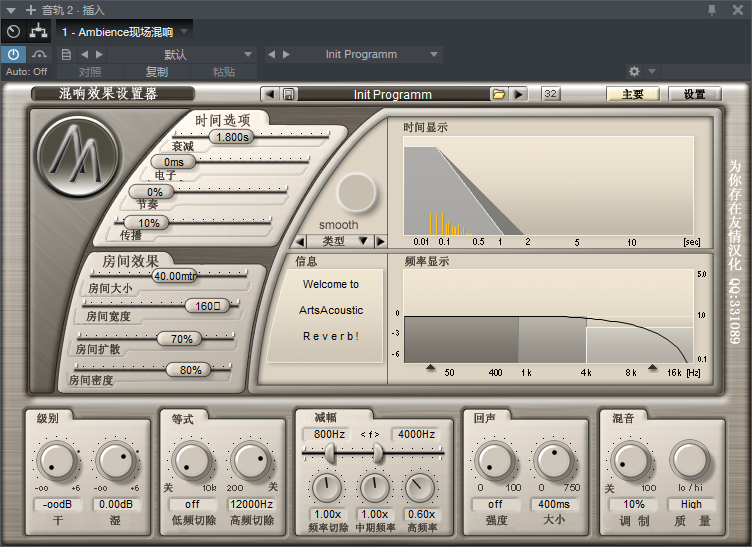Image resolution: width=752 pixels, height=547 pixels.
Task: Click the 800Hz crossover slider handle
Action: tap(330, 452)
